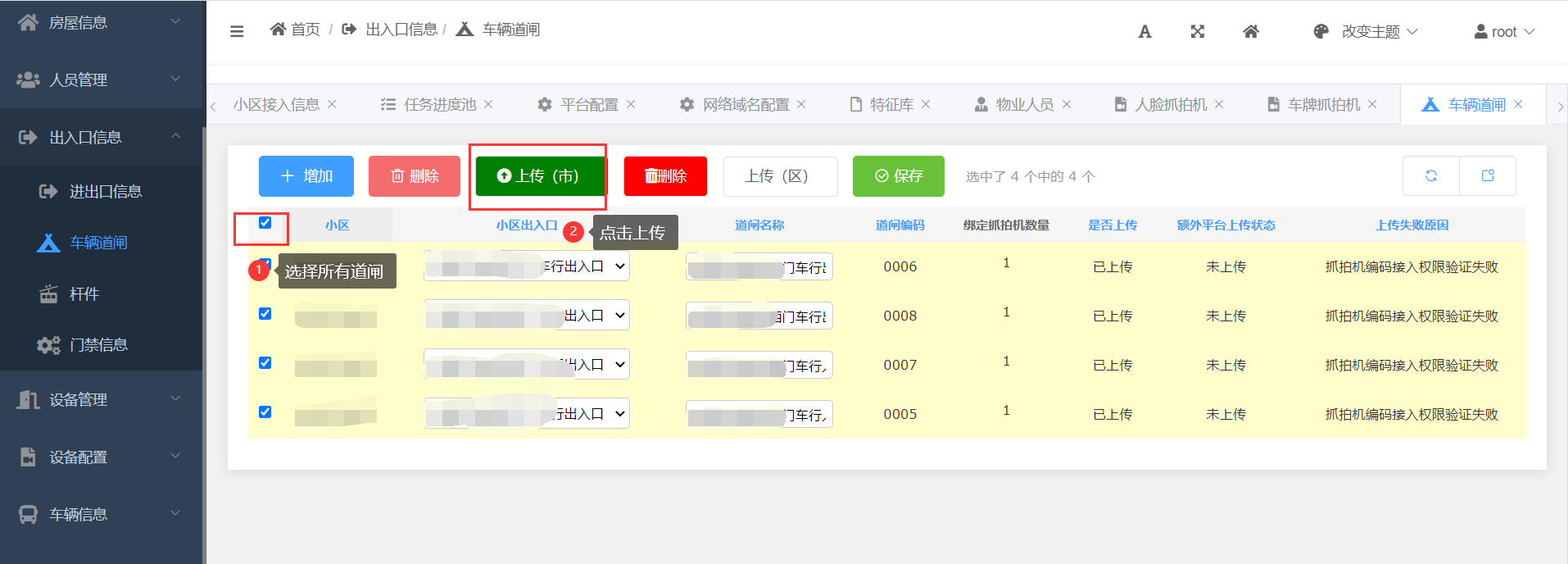Click the green 保存 button

(x=899, y=176)
